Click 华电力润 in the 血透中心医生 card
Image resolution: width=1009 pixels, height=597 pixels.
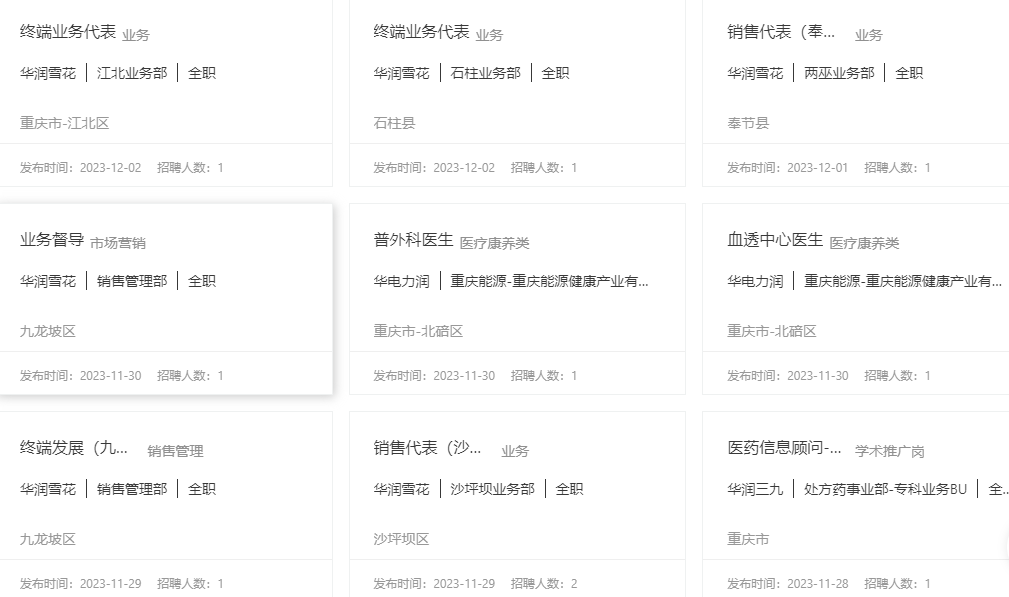coord(755,281)
